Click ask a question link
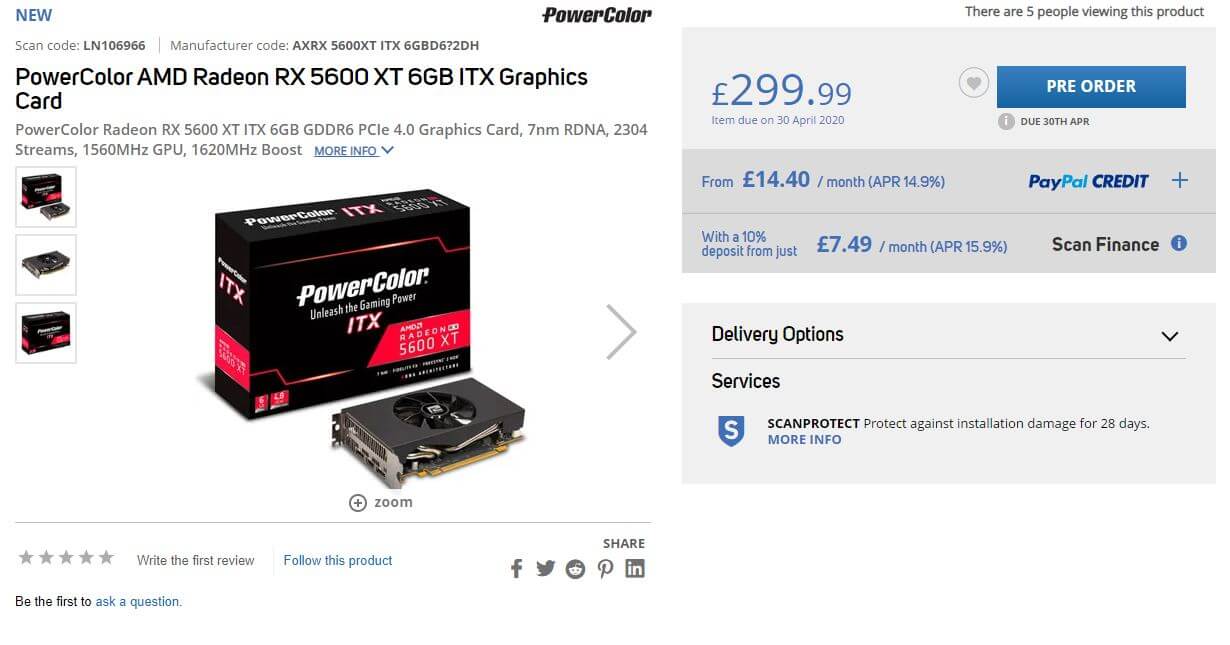 (139, 601)
